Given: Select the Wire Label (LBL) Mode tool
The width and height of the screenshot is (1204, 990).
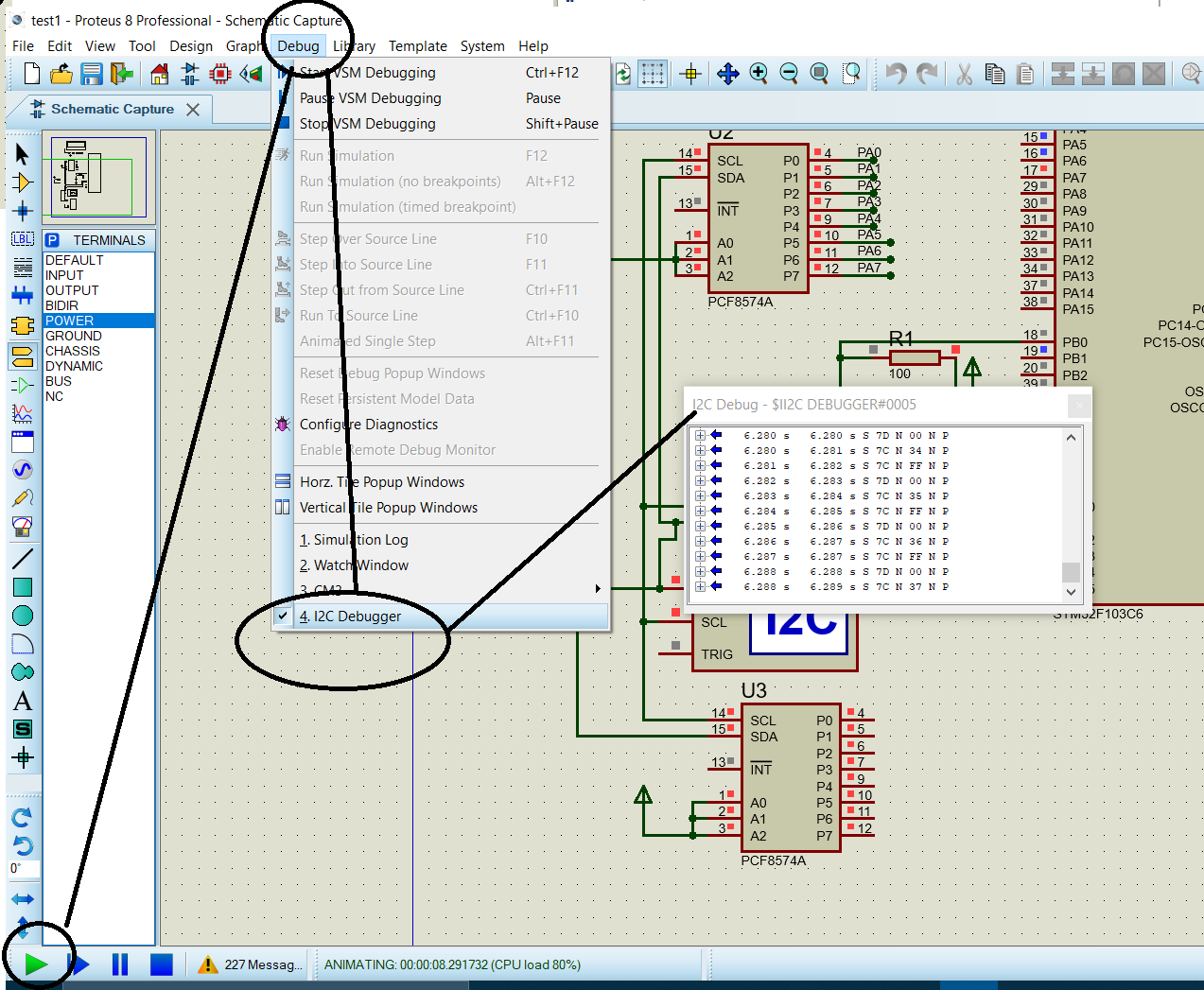Looking at the screenshot, I should tap(23, 239).
